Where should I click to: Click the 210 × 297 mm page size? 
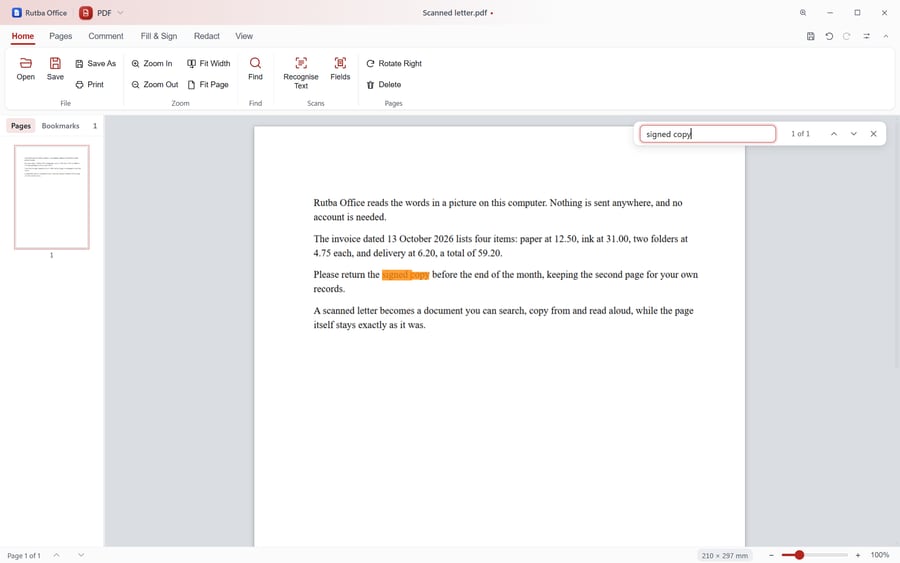click(724, 556)
